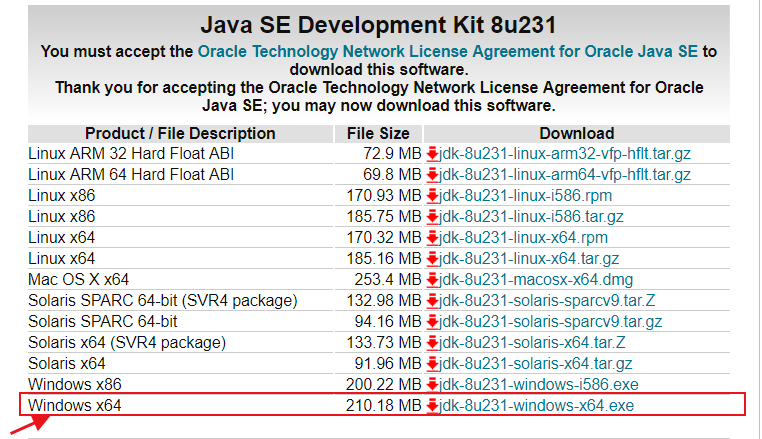Select the Mac OS X x64 row label
Viewport: 762px width, 439px height.
pyautogui.click(x=78, y=280)
